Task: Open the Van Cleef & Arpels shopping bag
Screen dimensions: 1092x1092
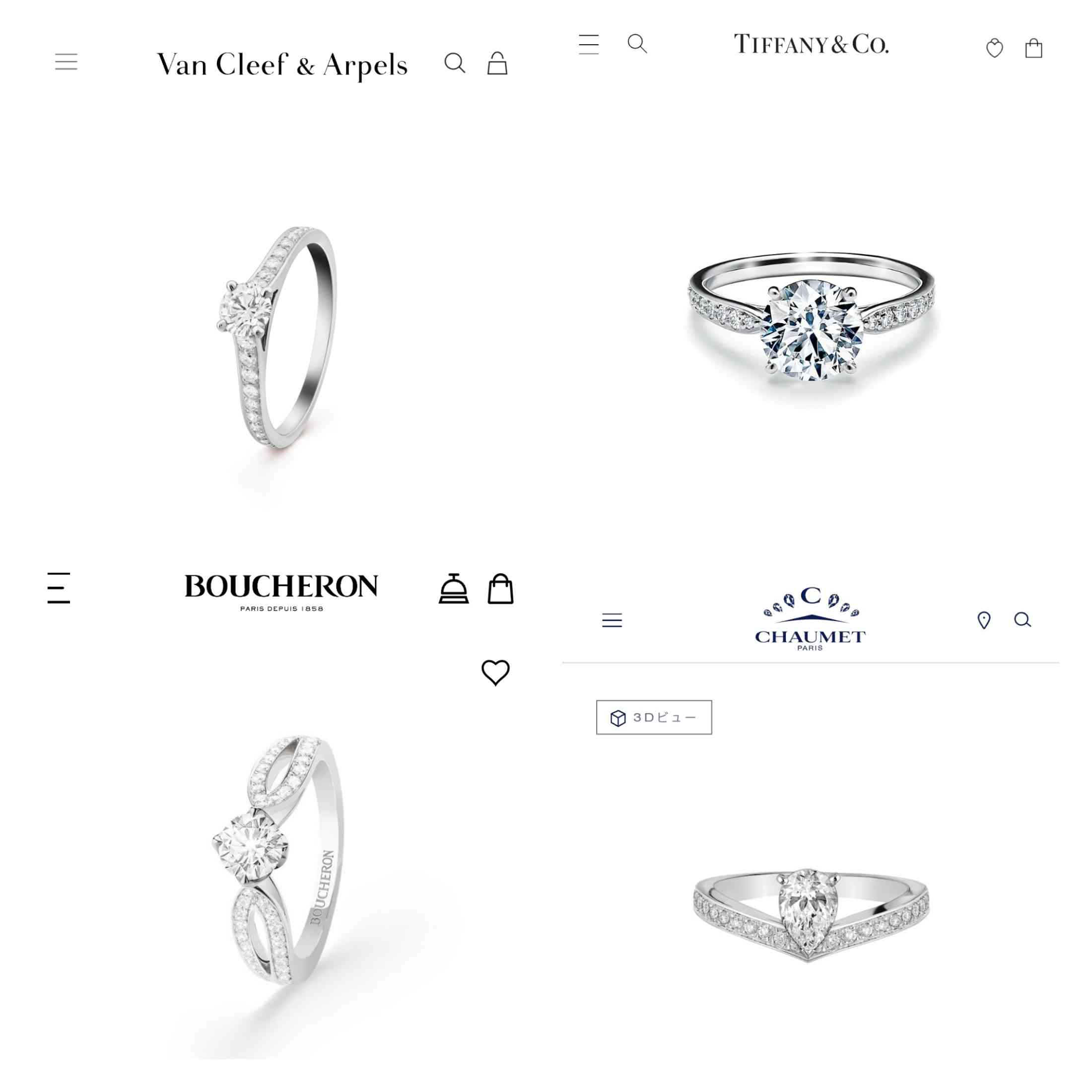Action: [497, 64]
